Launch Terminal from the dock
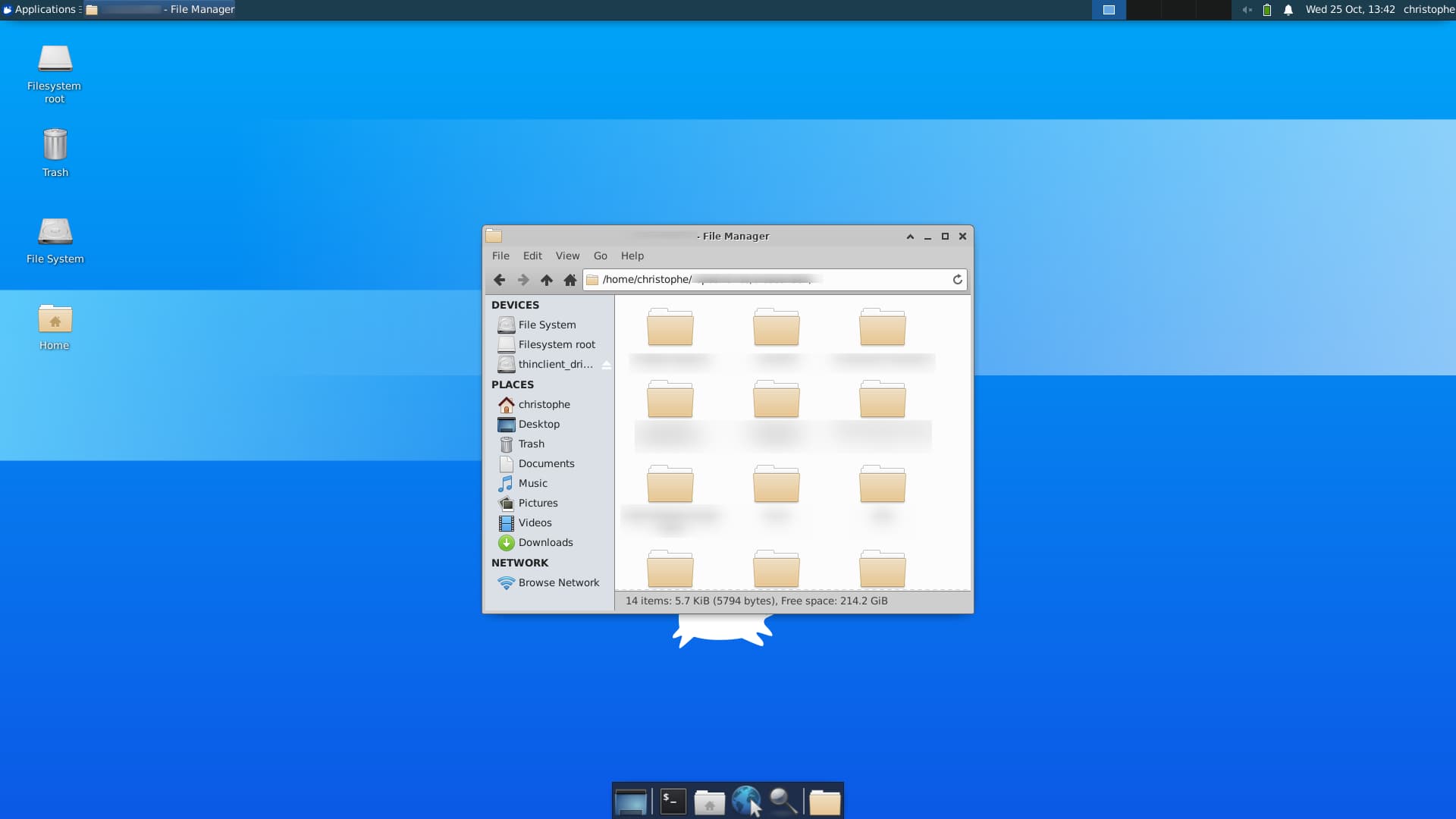Viewport: 1456px width, 819px height. pyautogui.click(x=673, y=802)
